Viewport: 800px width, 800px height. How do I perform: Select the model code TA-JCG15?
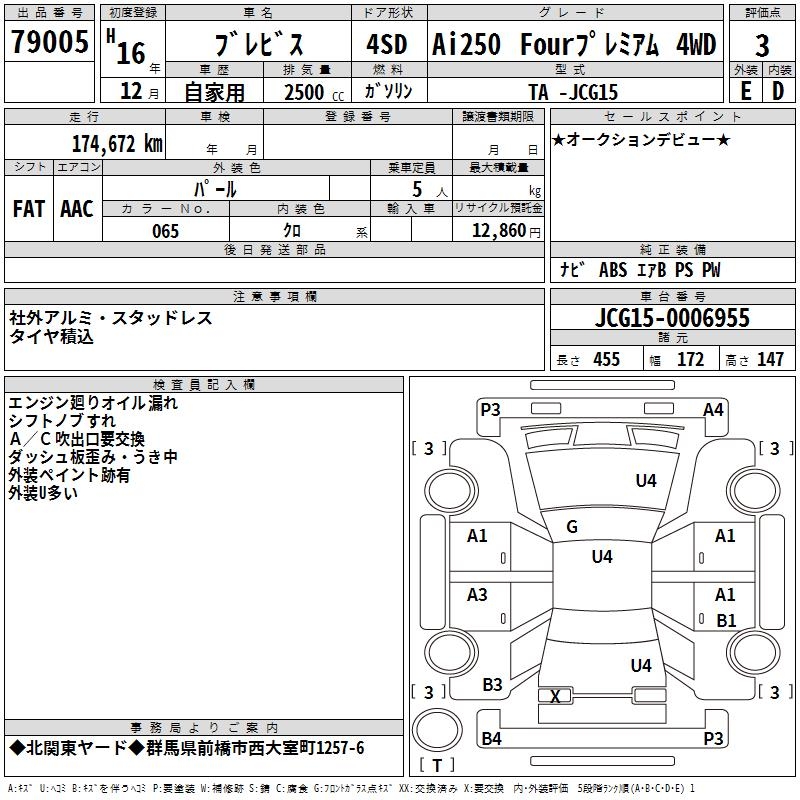573,92
